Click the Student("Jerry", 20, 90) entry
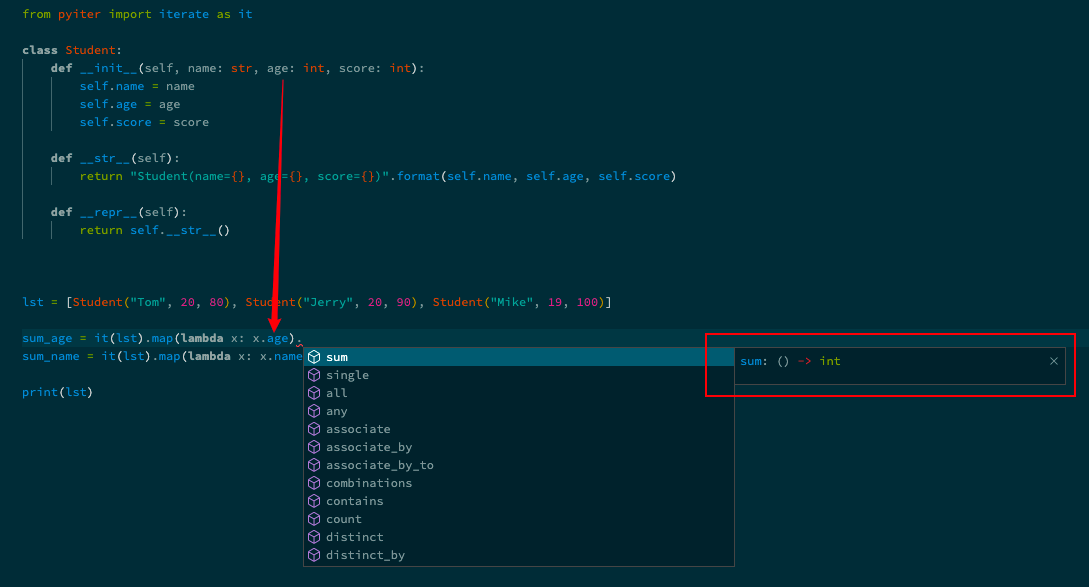 [x=331, y=302]
